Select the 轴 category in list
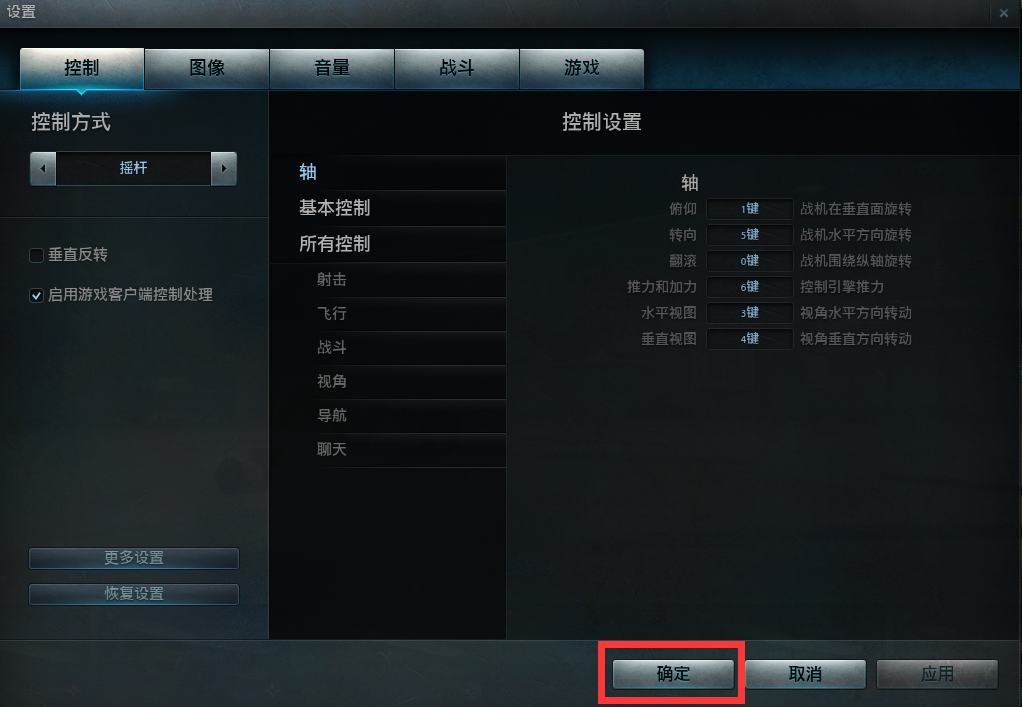 (x=388, y=173)
